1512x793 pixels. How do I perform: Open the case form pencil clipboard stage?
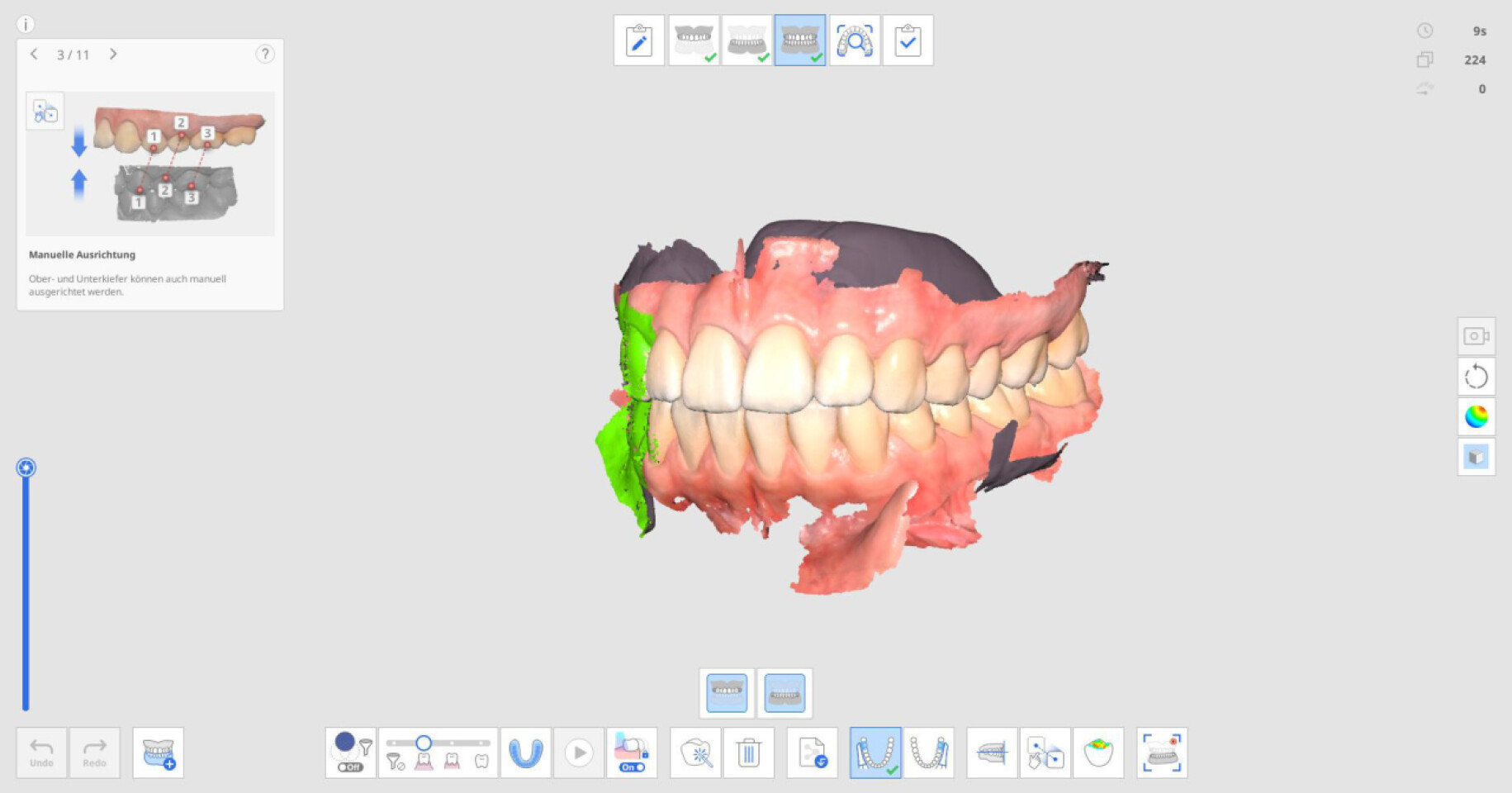638,40
